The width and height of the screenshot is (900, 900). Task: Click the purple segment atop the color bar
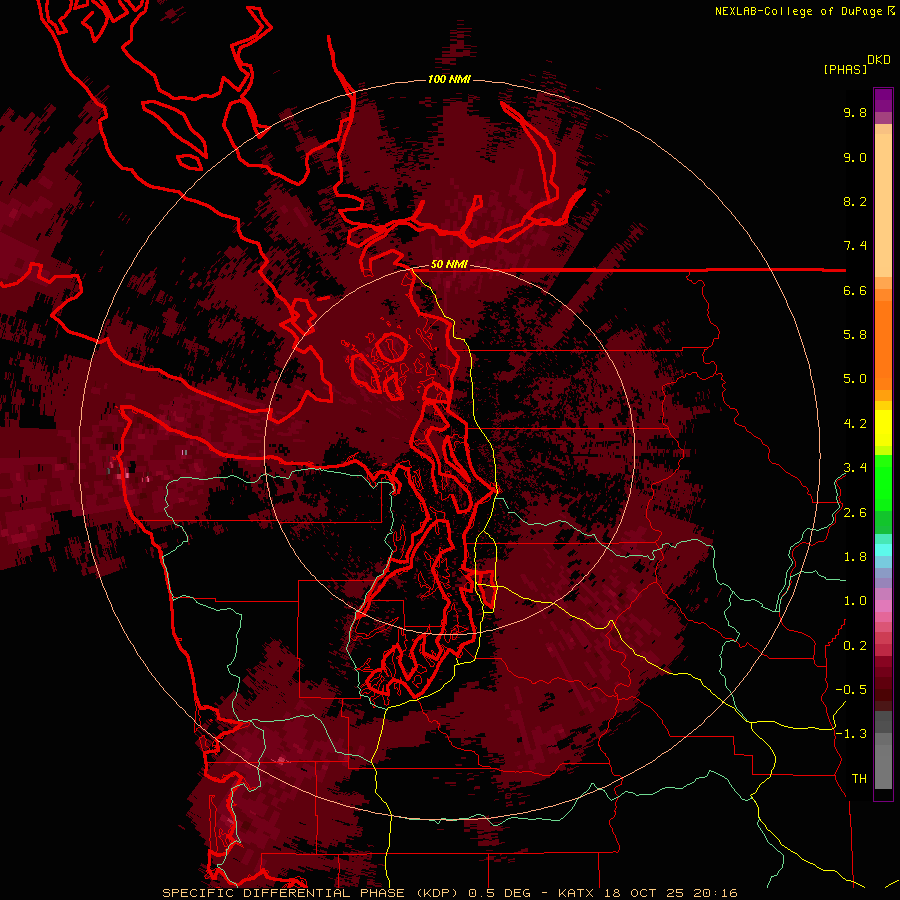[883, 100]
